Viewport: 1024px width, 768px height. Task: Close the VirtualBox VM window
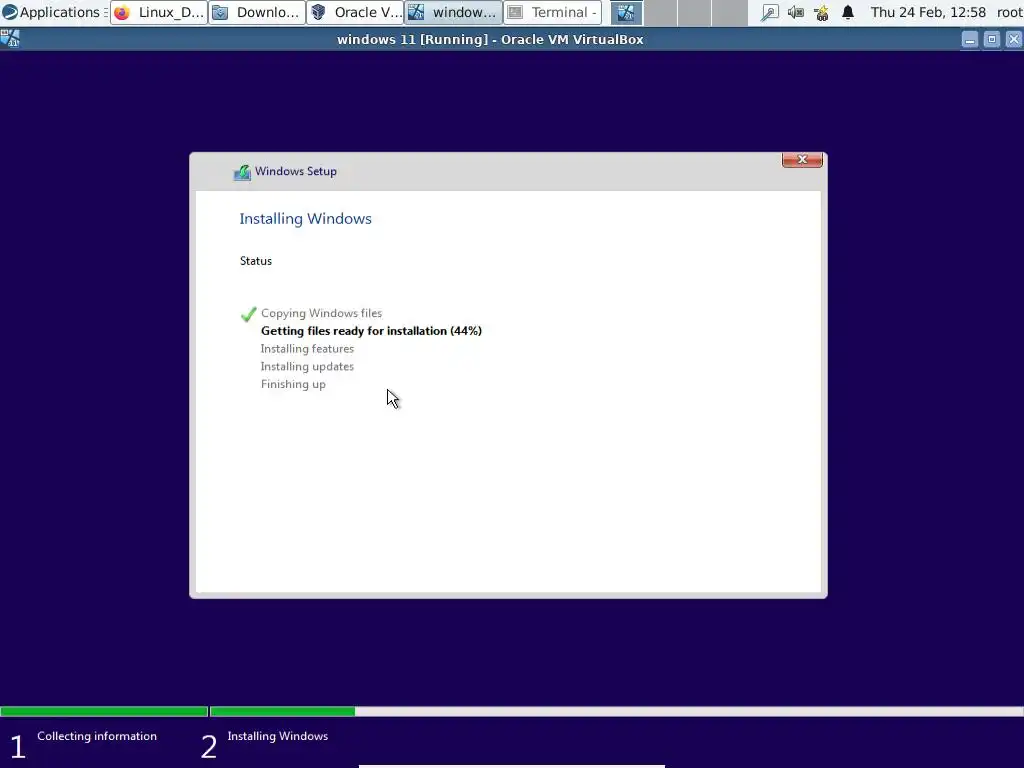1014,40
